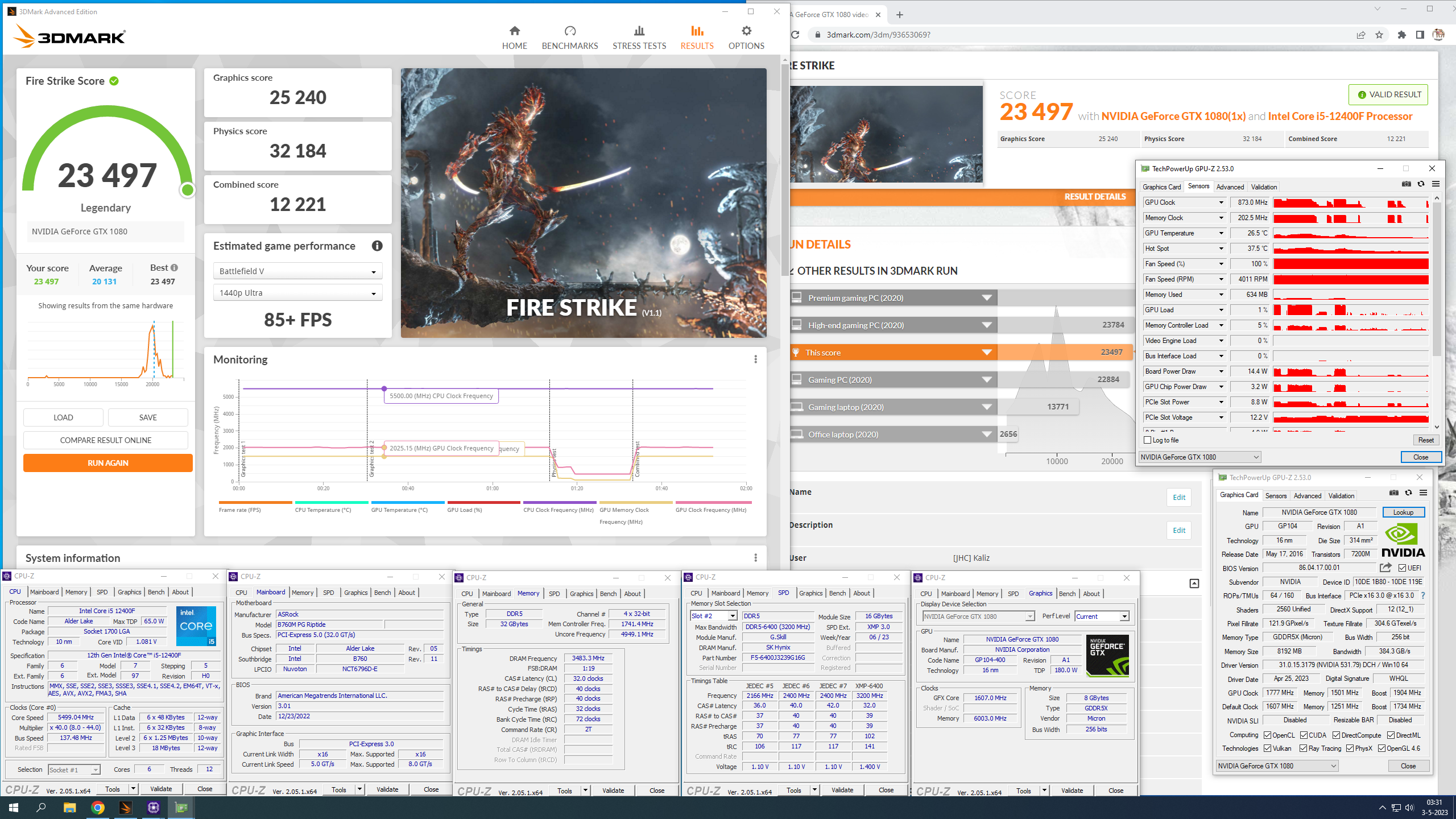Open Monitoring panel three-dot menu
This screenshot has width=1456, height=819.
[755, 359]
